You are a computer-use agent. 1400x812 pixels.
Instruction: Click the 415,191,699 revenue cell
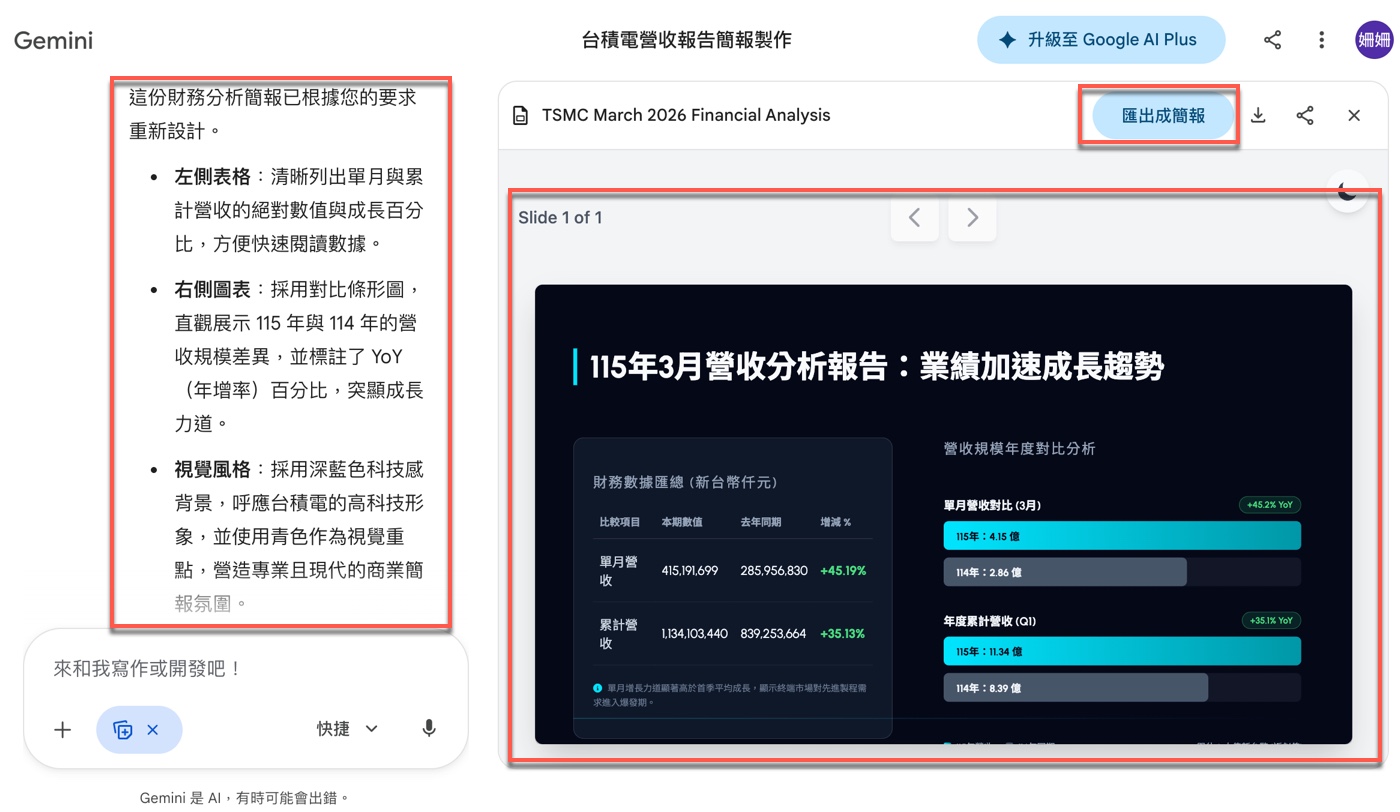click(690, 571)
